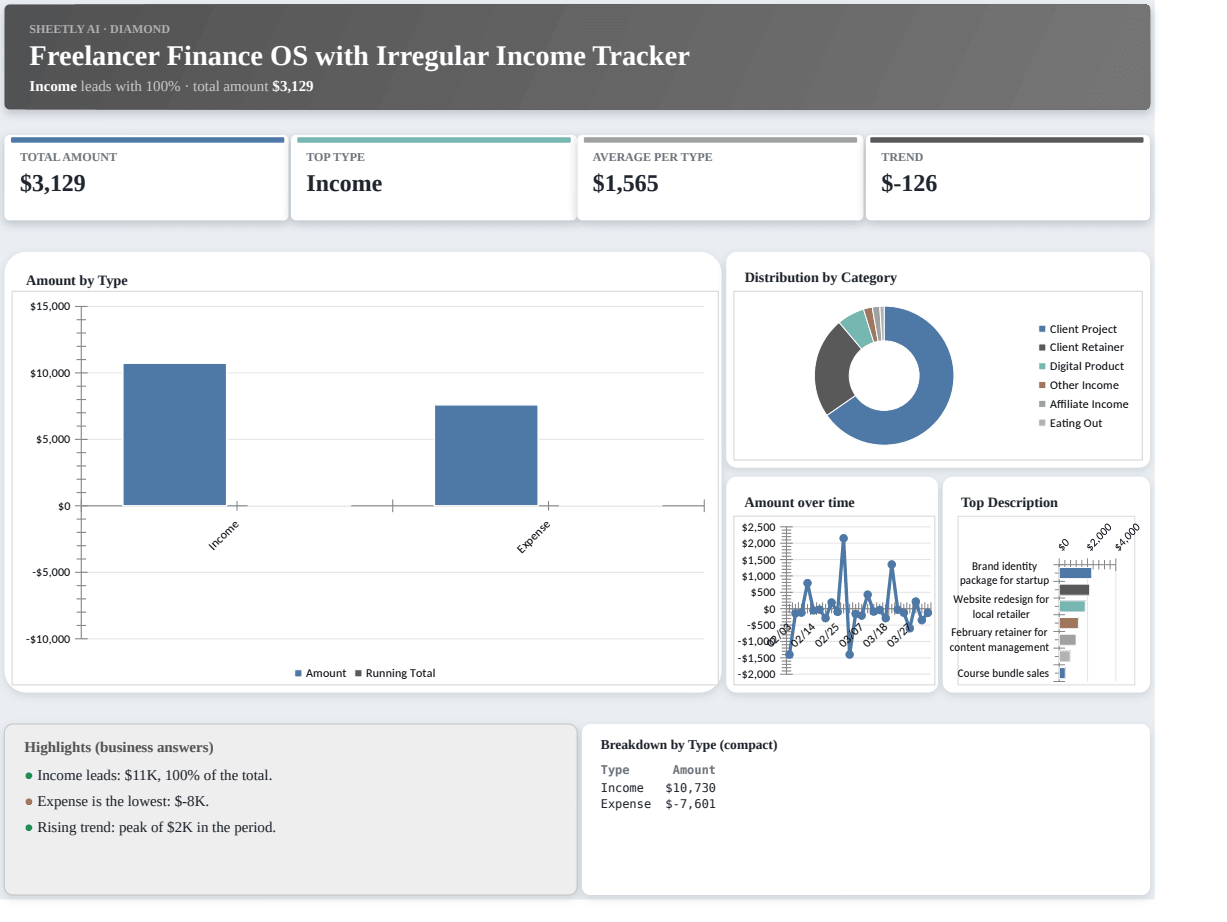The height and width of the screenshot is (922, 1227).
Task: Click the Distribution by Category chart title
Action: pyautogui.click(x=820, y=277)
